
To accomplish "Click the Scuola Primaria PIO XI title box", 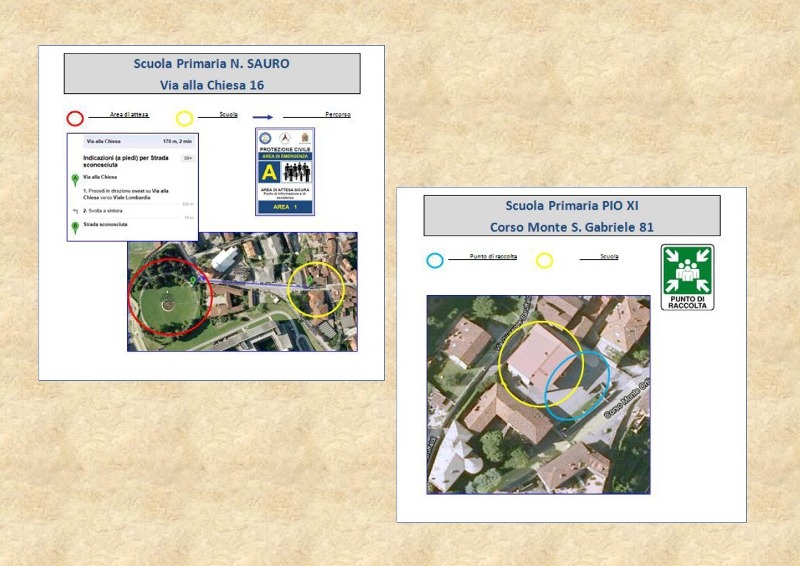I will (571, 216).
